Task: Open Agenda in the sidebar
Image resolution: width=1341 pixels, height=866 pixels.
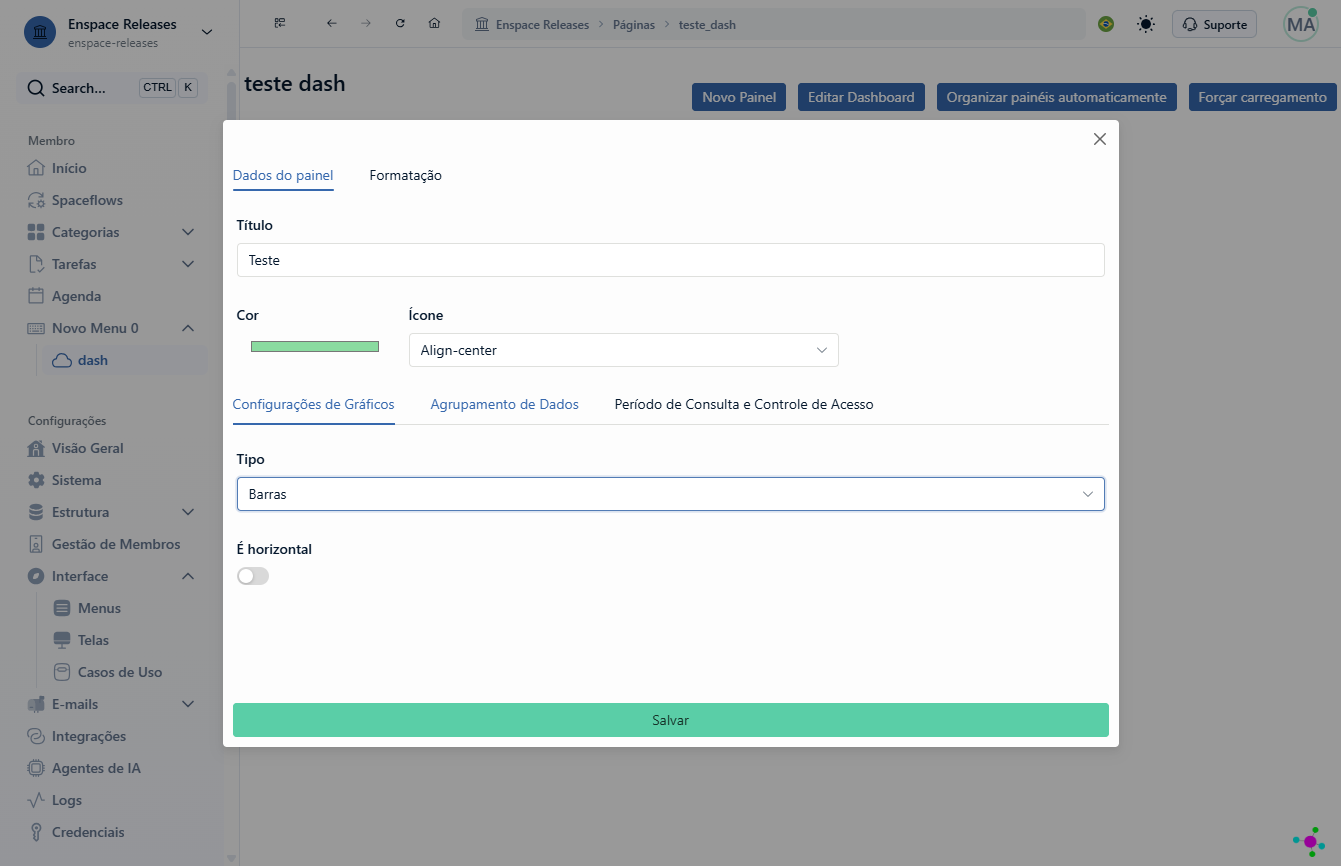Action: 112,296
